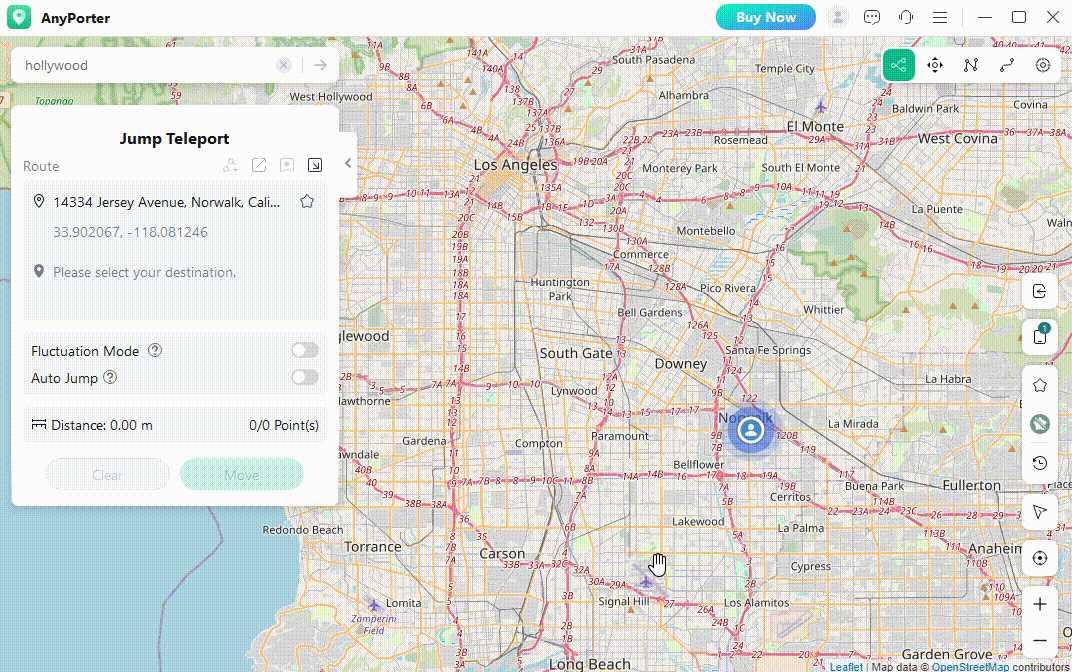1072x672 pixels.
Task: Select the multi-spot route mode icon
Action: [x=971, y=65]
